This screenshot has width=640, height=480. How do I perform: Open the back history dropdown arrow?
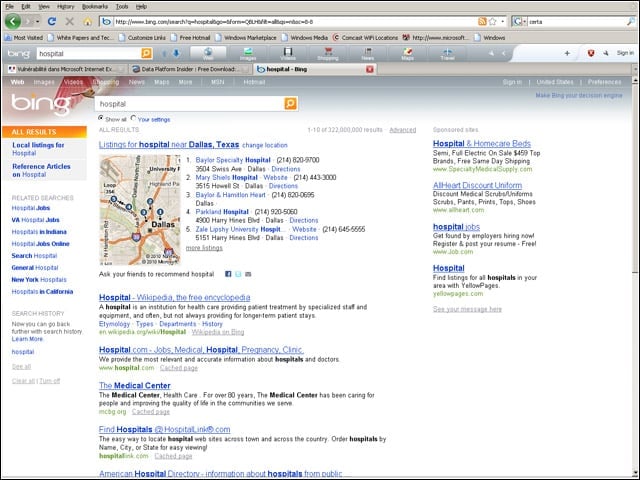(x=37, y=21)
